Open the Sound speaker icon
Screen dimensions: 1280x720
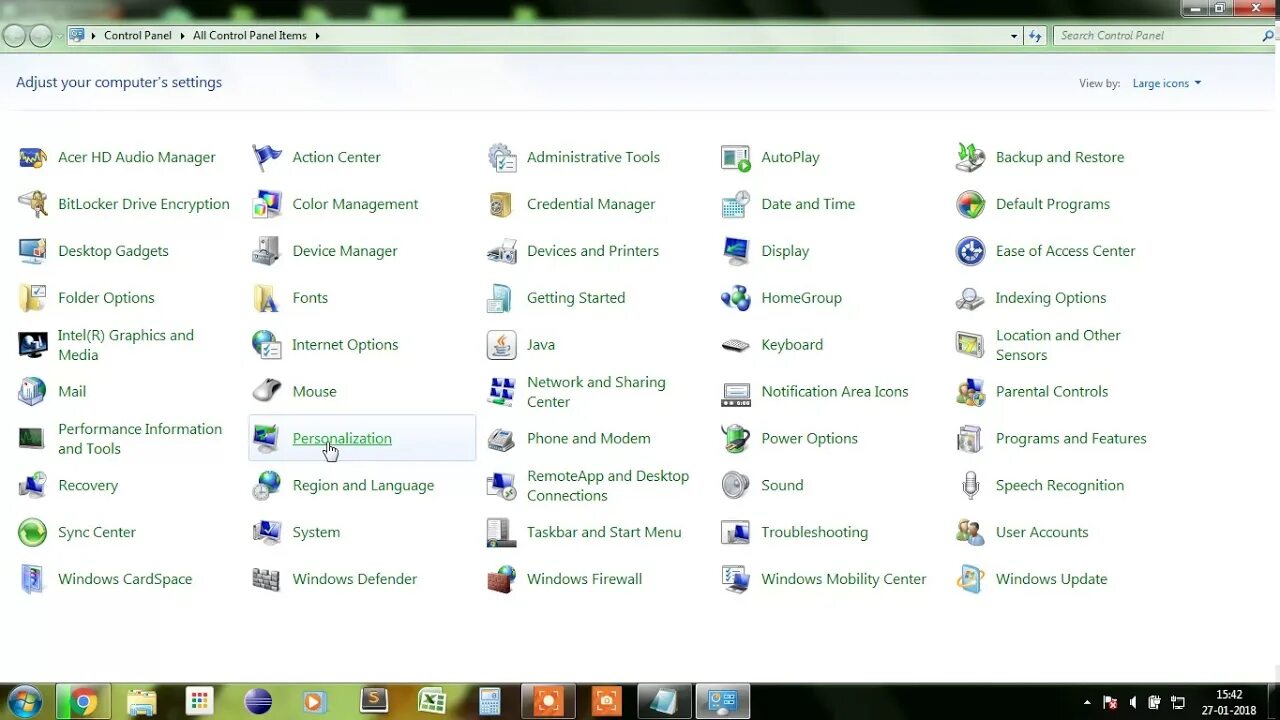coord(736,485)
